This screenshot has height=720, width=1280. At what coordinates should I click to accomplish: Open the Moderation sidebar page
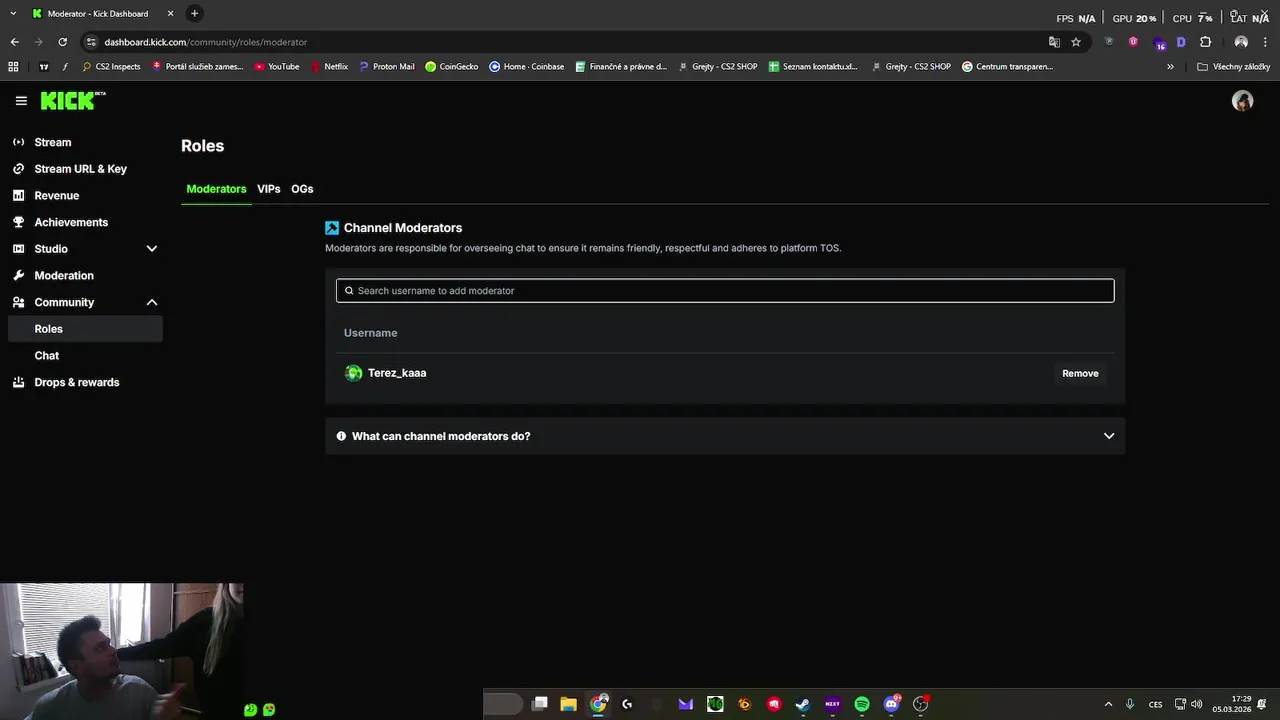click(64, 275)
